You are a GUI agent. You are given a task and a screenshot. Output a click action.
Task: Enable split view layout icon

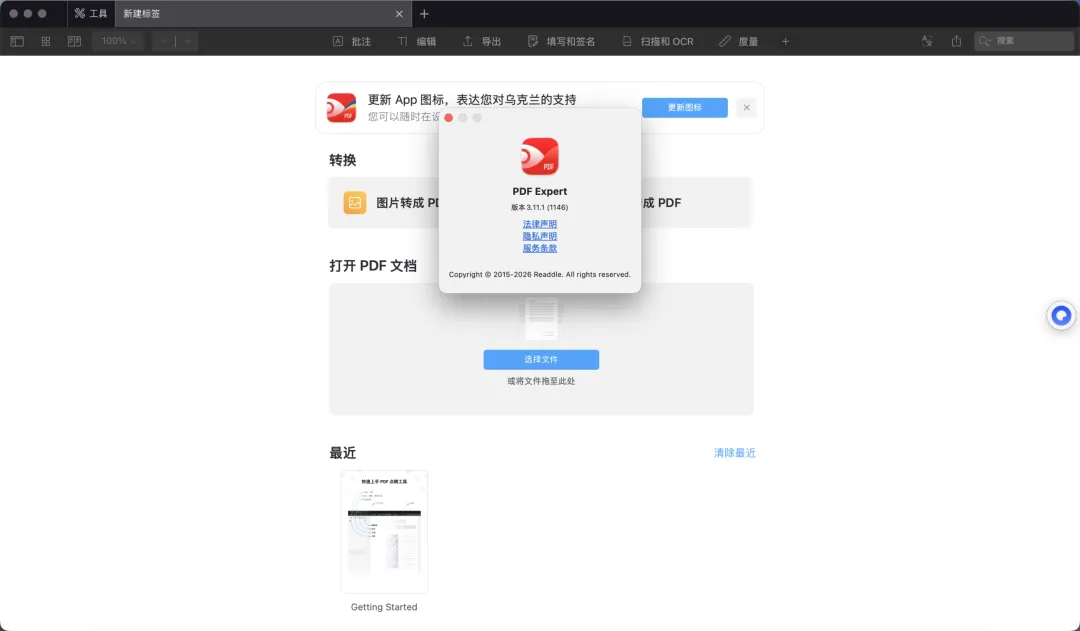pos(74,41)
